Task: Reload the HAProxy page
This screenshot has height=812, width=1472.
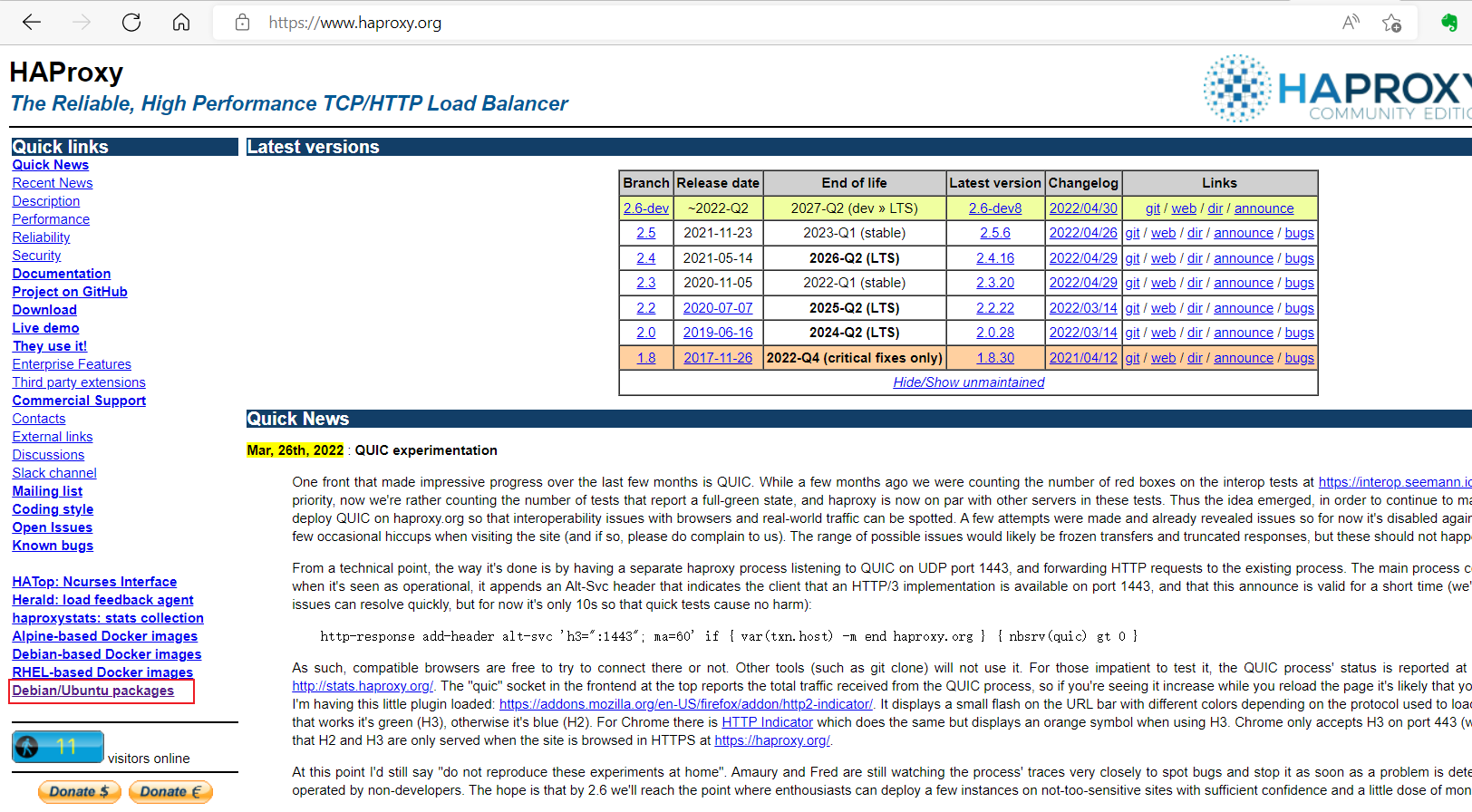Action: click(131, 23)
